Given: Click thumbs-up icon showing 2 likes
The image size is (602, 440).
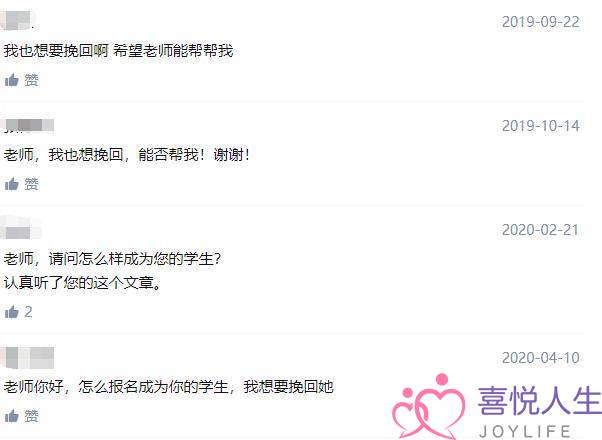Looking at the screenshot, I should coord(12,312).
